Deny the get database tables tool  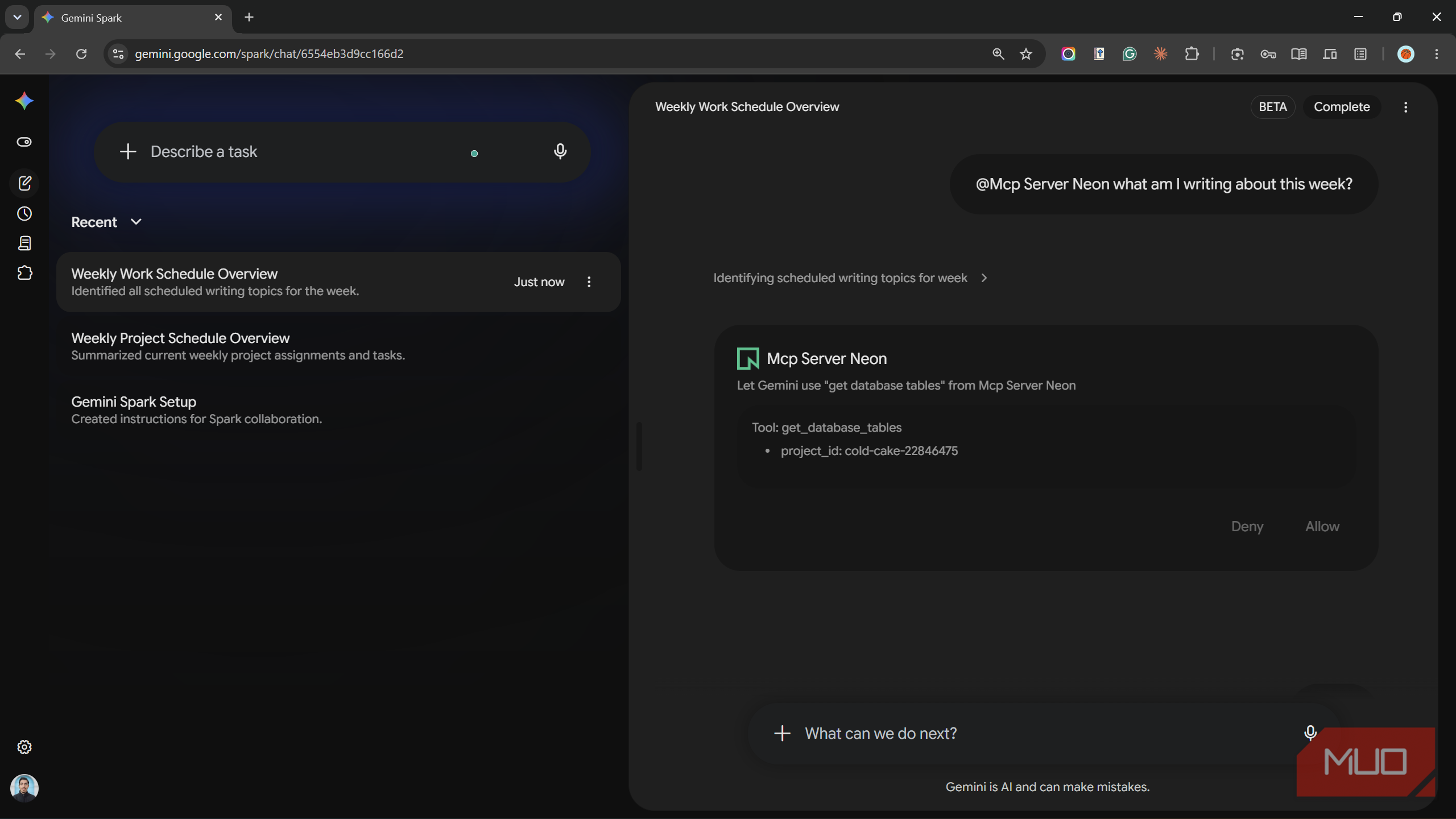[1247, 527]
